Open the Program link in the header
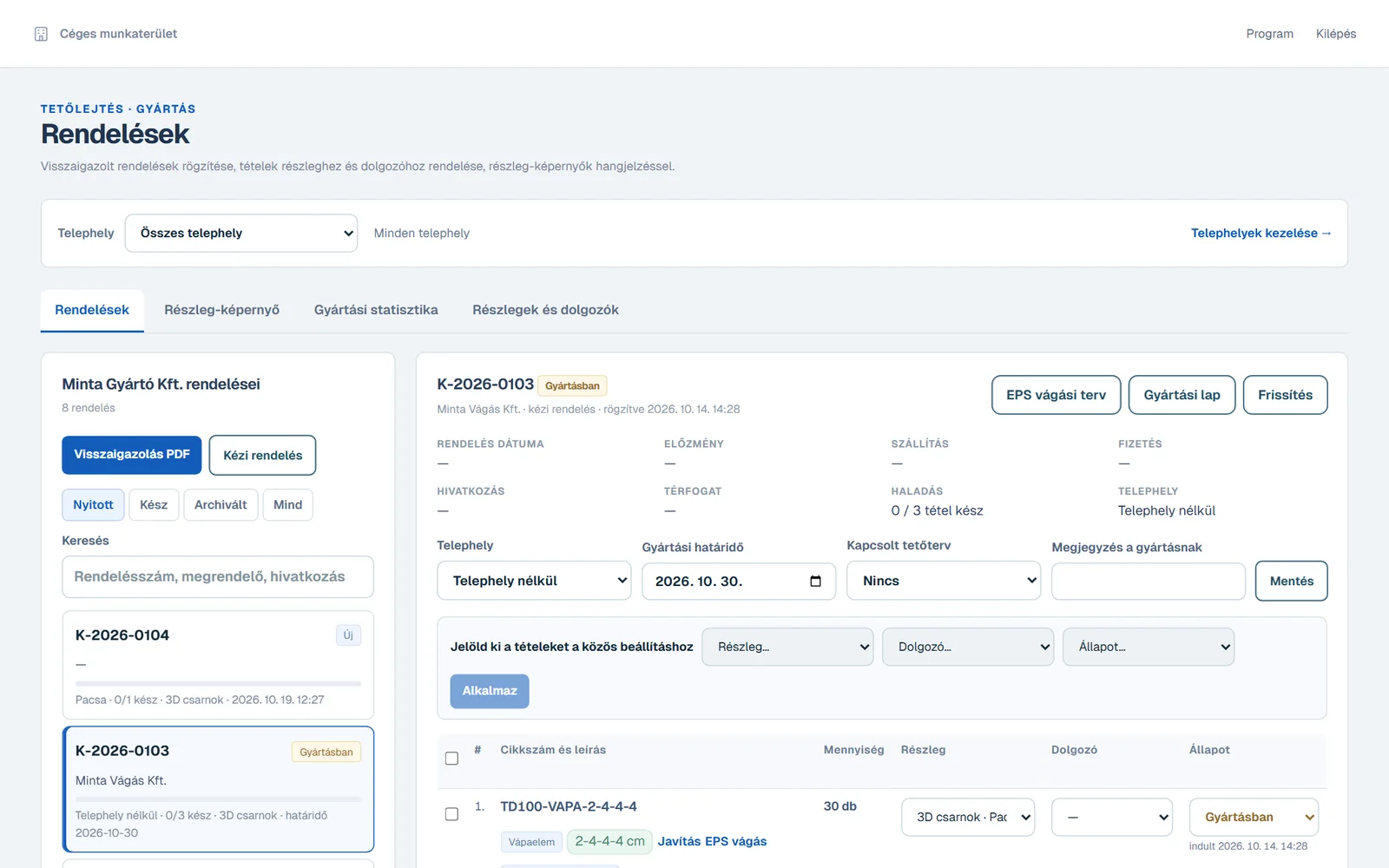The height and width of the screenshot is (868, 1389). pos(1270,34)
